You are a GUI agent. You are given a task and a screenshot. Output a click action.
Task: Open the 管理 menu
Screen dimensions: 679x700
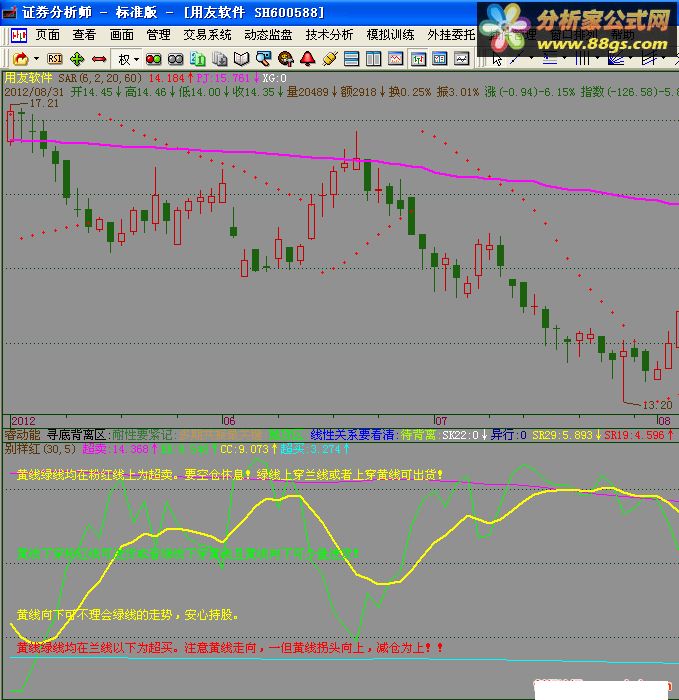(158, 35)
